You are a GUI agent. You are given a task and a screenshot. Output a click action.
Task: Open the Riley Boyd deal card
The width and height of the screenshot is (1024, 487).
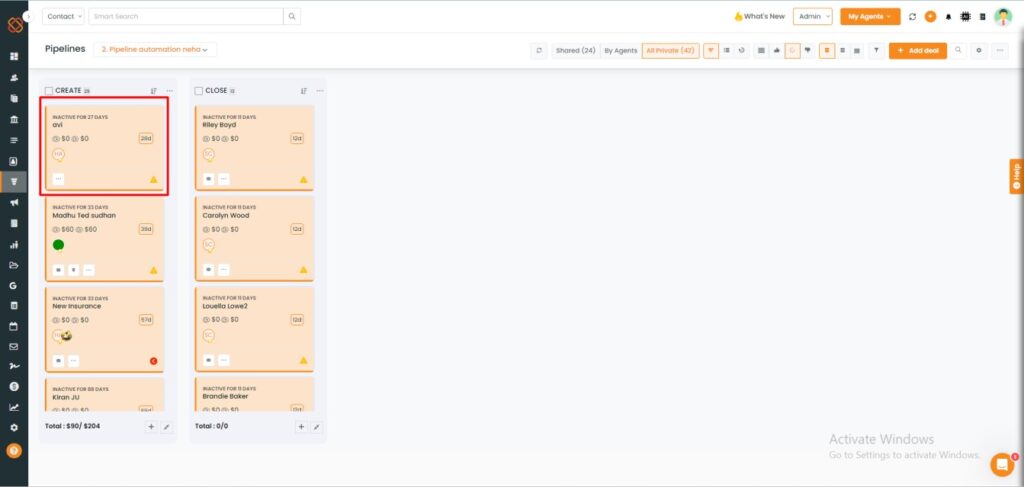pos(255,148)
